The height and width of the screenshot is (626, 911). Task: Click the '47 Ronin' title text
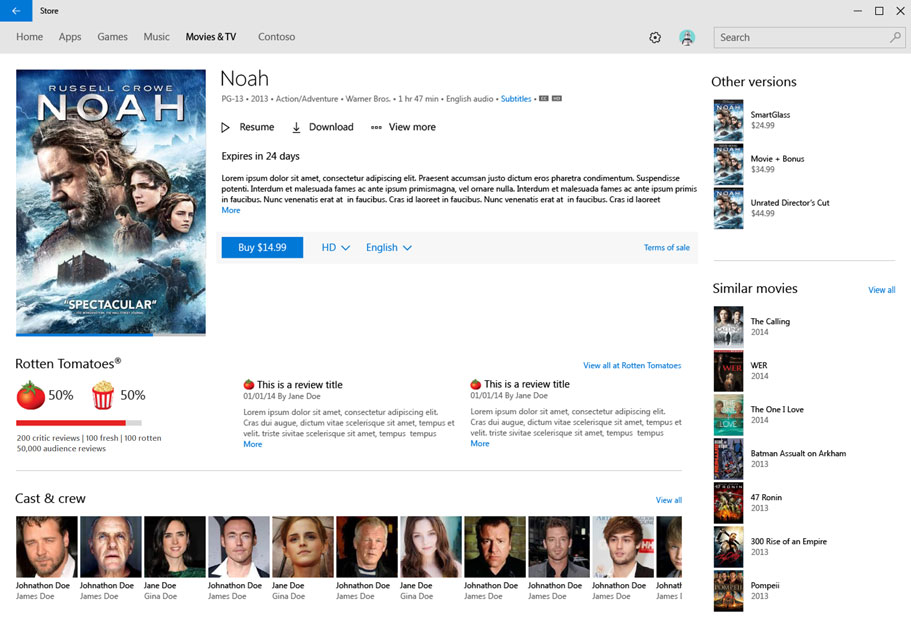(x=766, y=498)
